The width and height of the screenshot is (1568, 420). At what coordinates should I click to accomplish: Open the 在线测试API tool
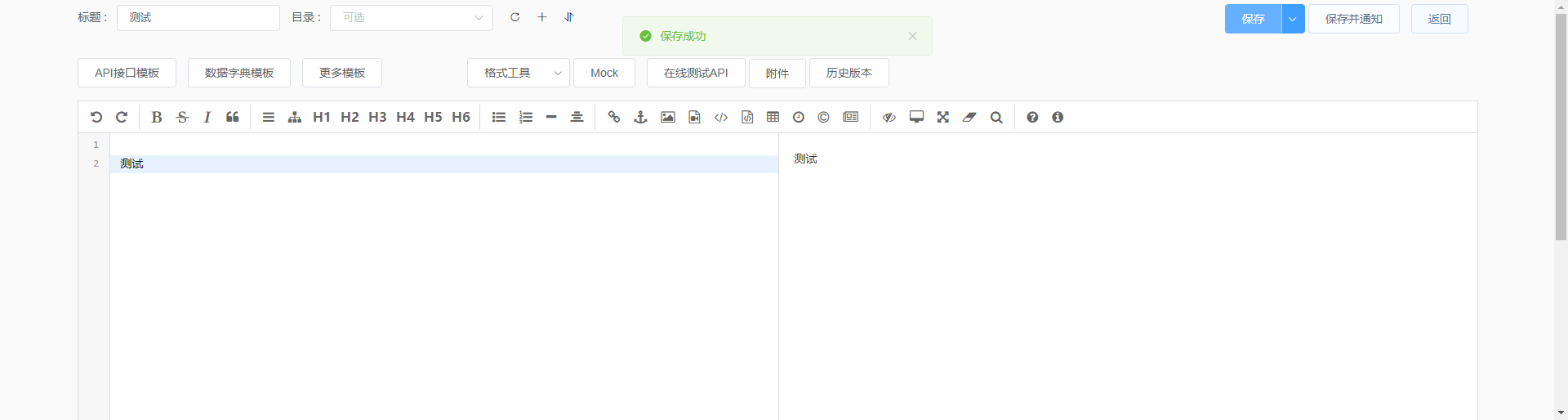point(696,73)
